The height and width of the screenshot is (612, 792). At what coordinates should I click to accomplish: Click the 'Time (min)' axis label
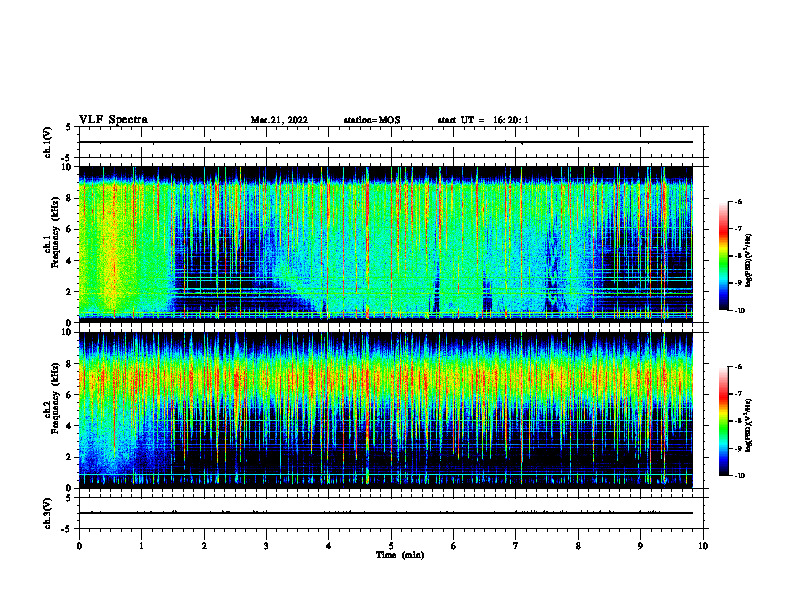400,555
